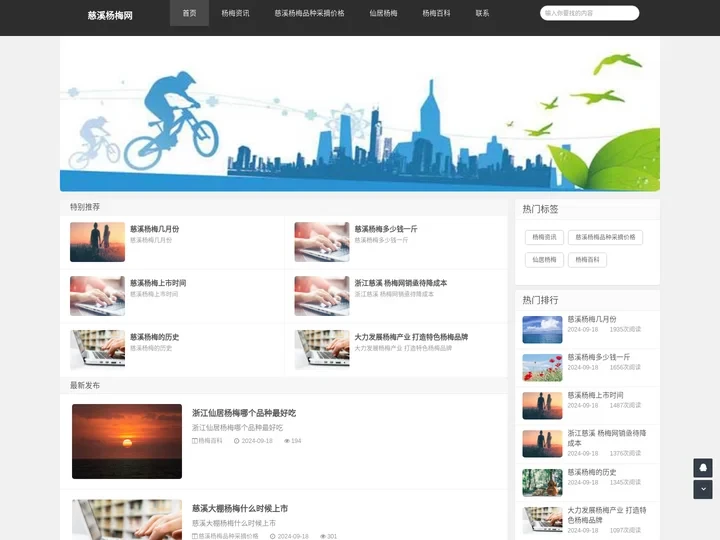Click the QQ contact floating icon
Screen dimensions: 720x540
tap(703, 467)
